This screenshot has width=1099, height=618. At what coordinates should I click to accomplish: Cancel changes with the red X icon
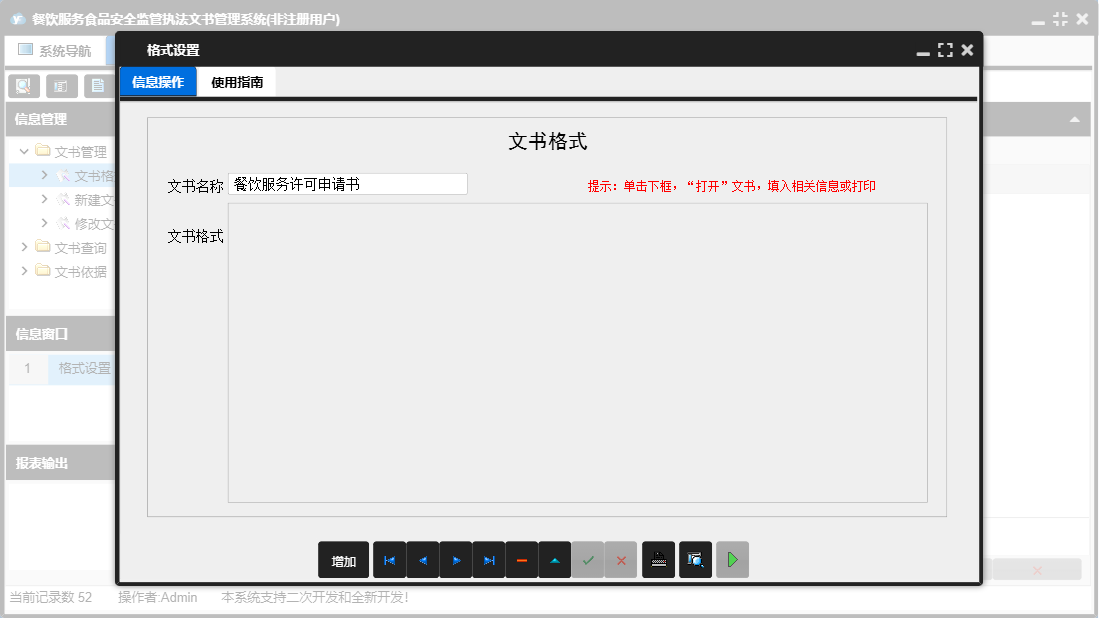(621, 560)
